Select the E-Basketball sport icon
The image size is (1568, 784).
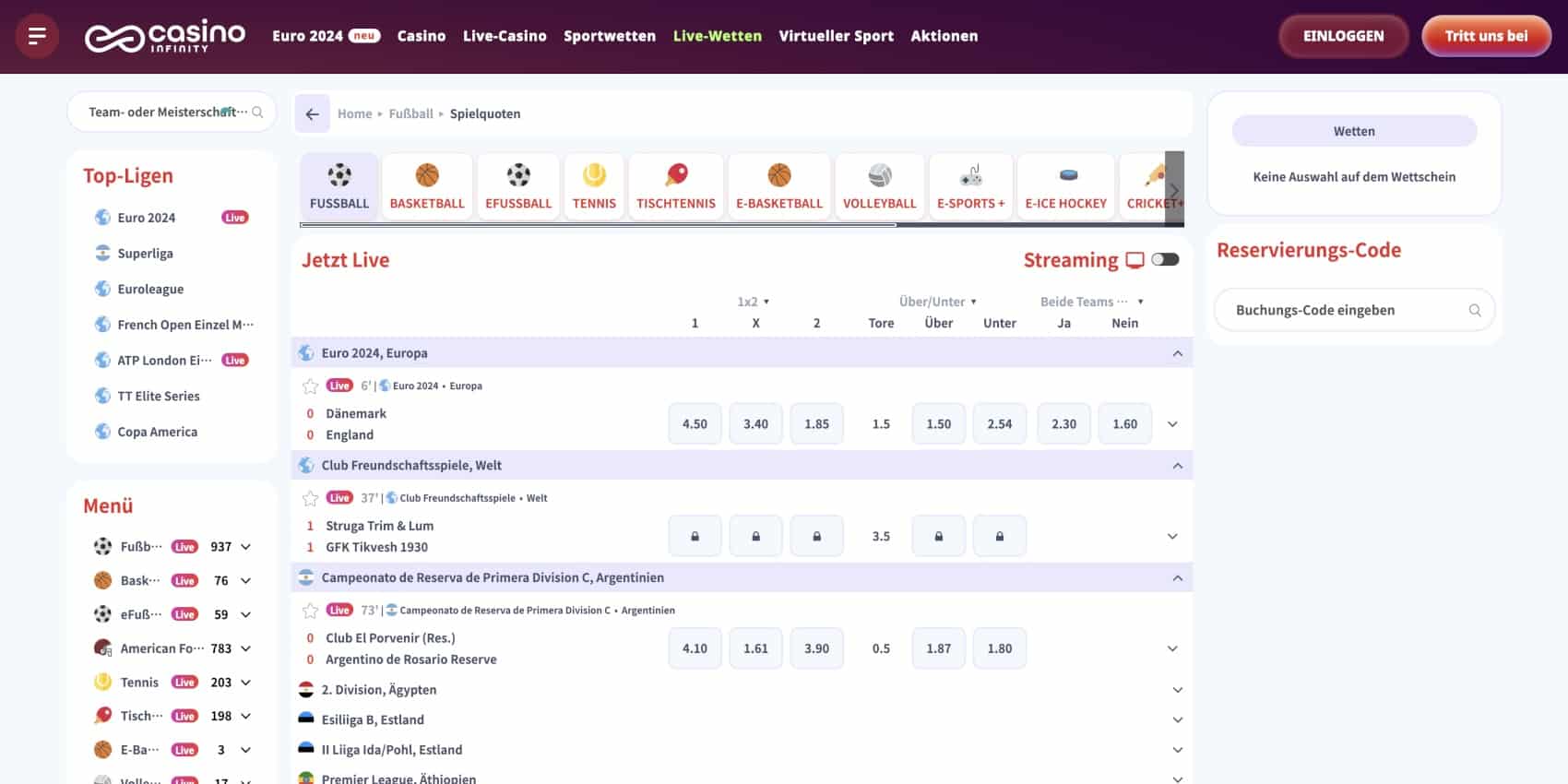point(779,187)
